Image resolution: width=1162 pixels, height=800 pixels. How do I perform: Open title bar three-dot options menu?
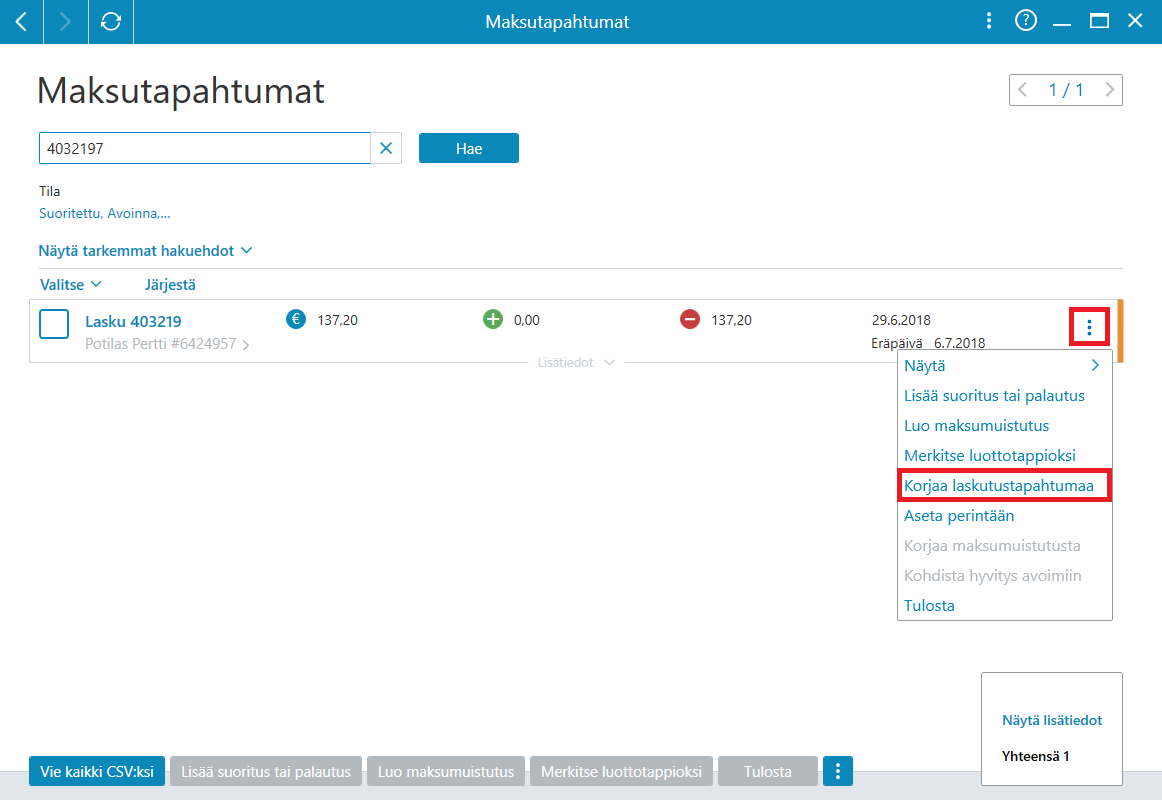pos(989,21)
